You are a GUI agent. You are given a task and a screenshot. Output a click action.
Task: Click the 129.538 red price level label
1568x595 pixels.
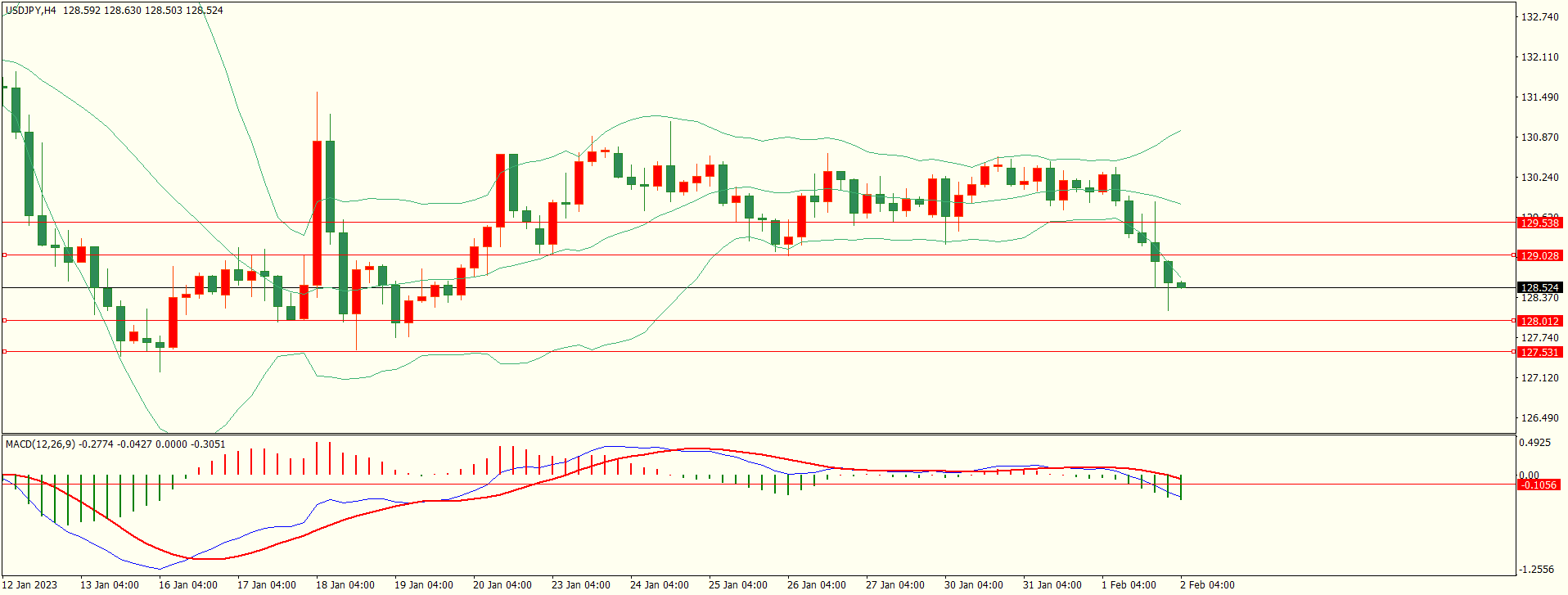point(1539,223)
